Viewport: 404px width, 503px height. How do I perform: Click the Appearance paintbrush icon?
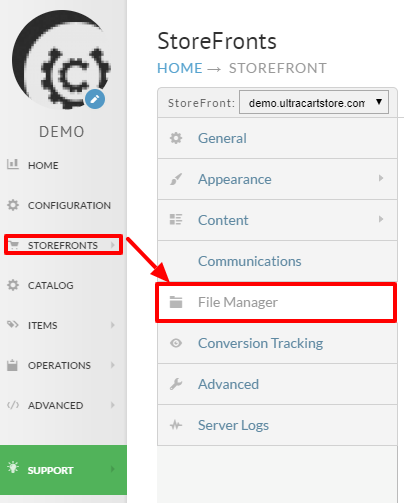(x=176, y=179)
